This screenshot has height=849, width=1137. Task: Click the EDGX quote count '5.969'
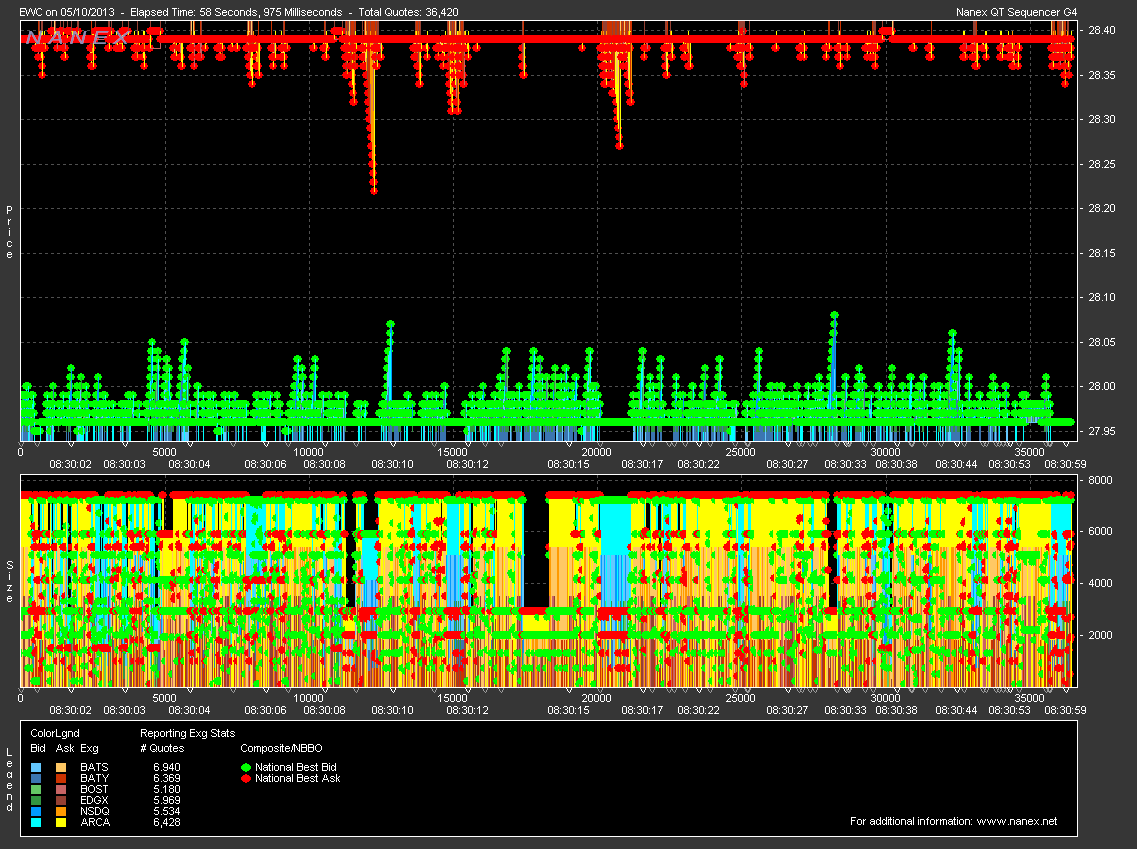pos(167,800)
